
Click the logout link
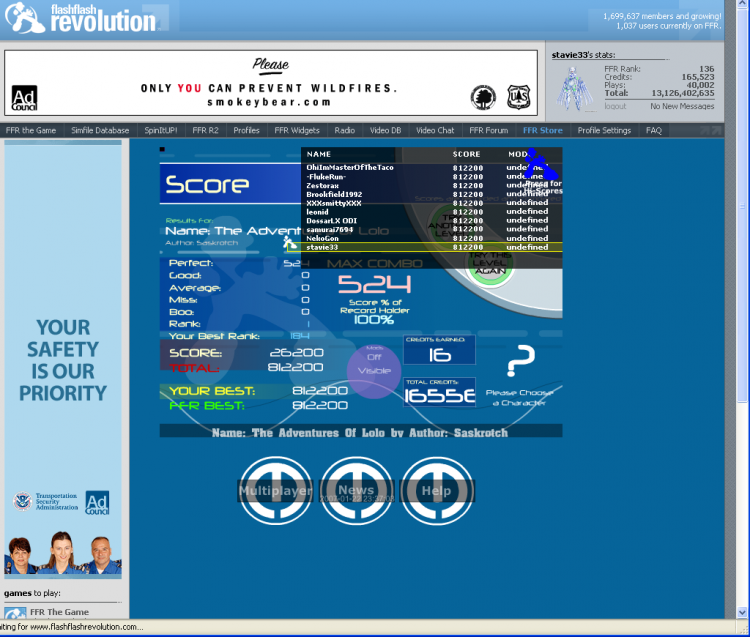click(615, 106)
